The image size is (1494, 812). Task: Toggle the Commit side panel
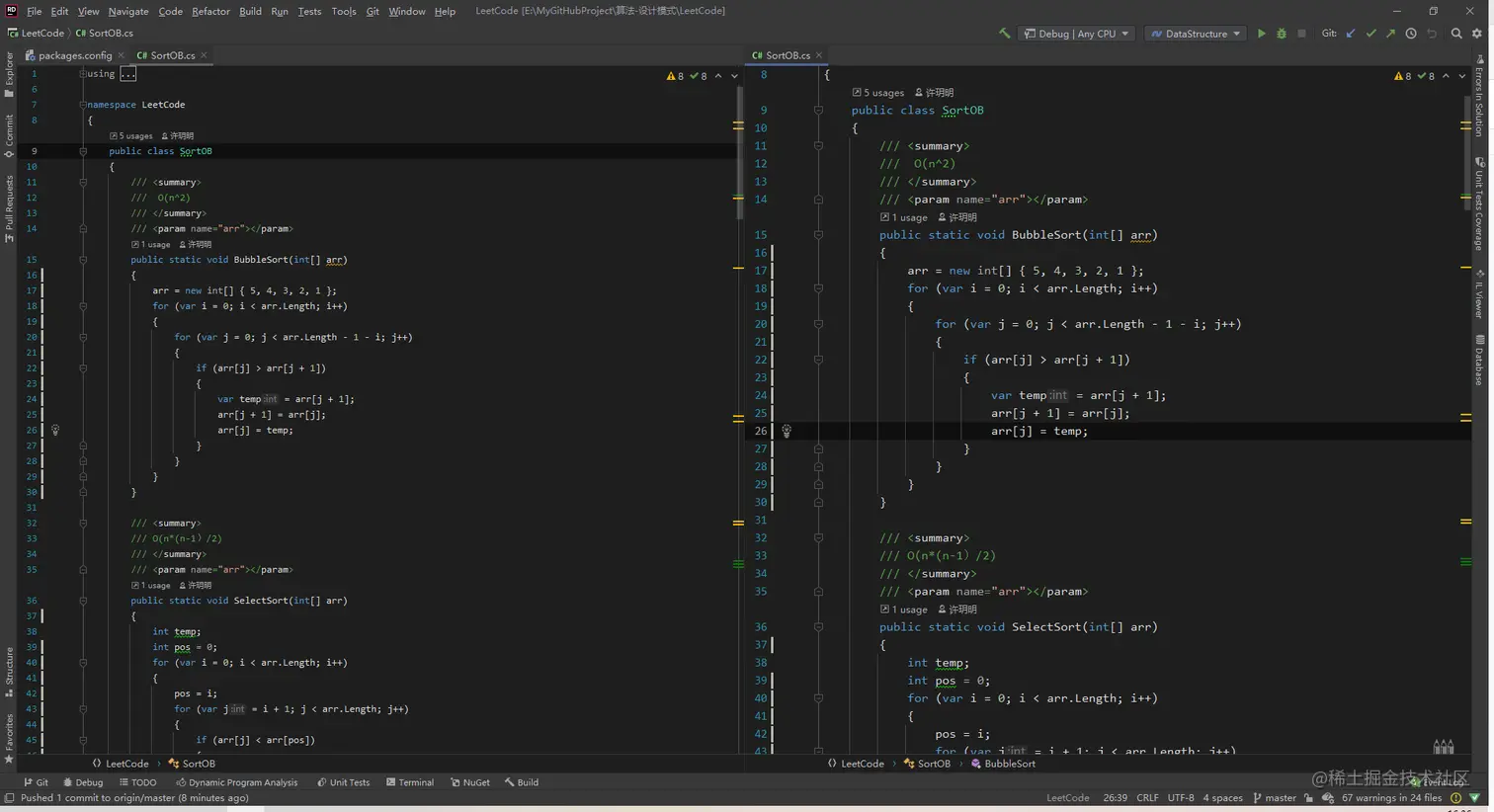[9, 136]
